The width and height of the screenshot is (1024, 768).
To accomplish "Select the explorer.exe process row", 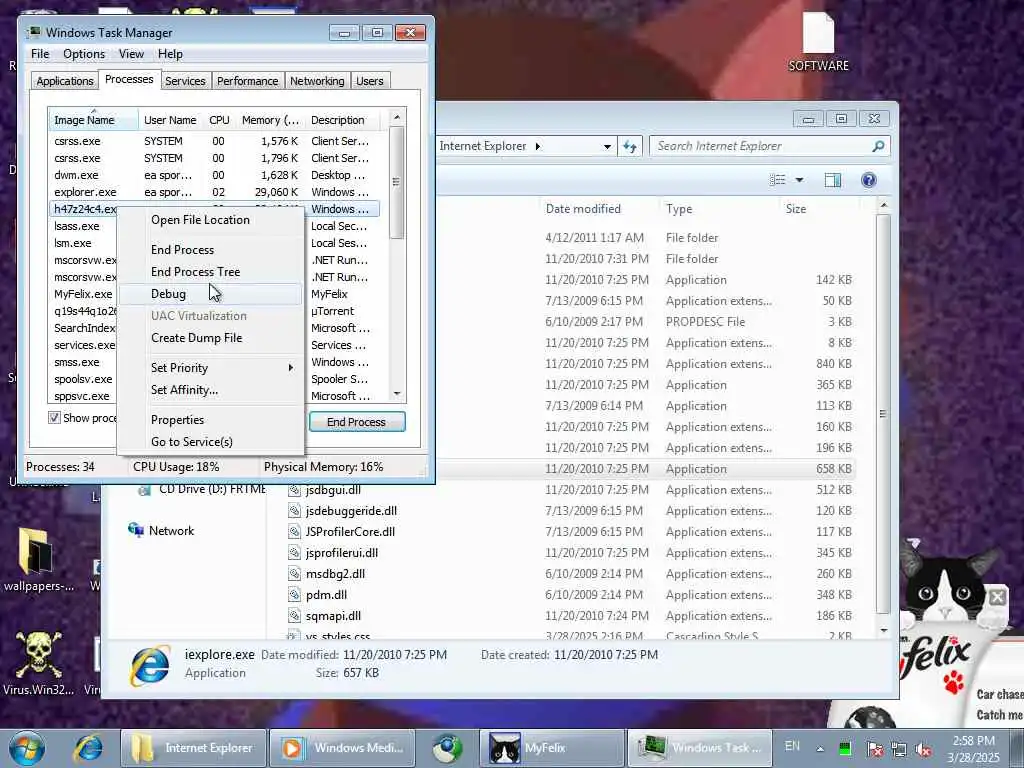I will [213, 192].
